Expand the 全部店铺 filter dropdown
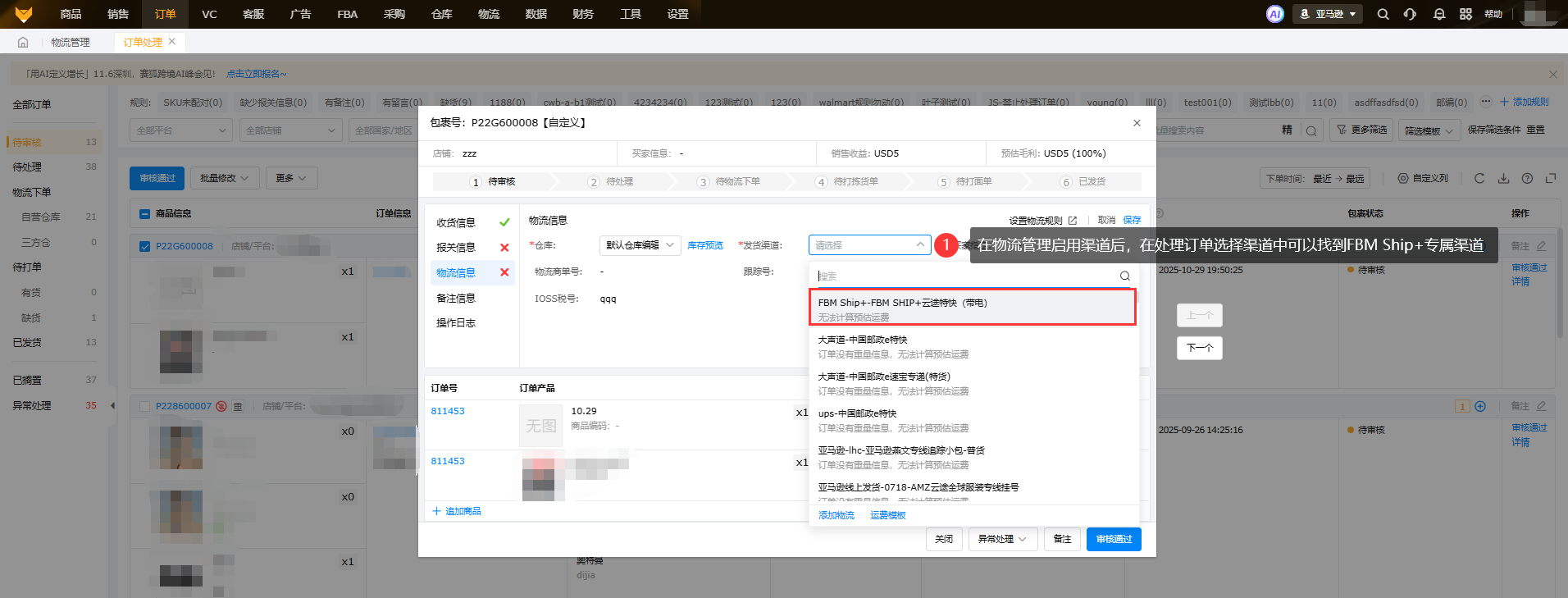Screen dimensions: 1568x598 (291, 130)
